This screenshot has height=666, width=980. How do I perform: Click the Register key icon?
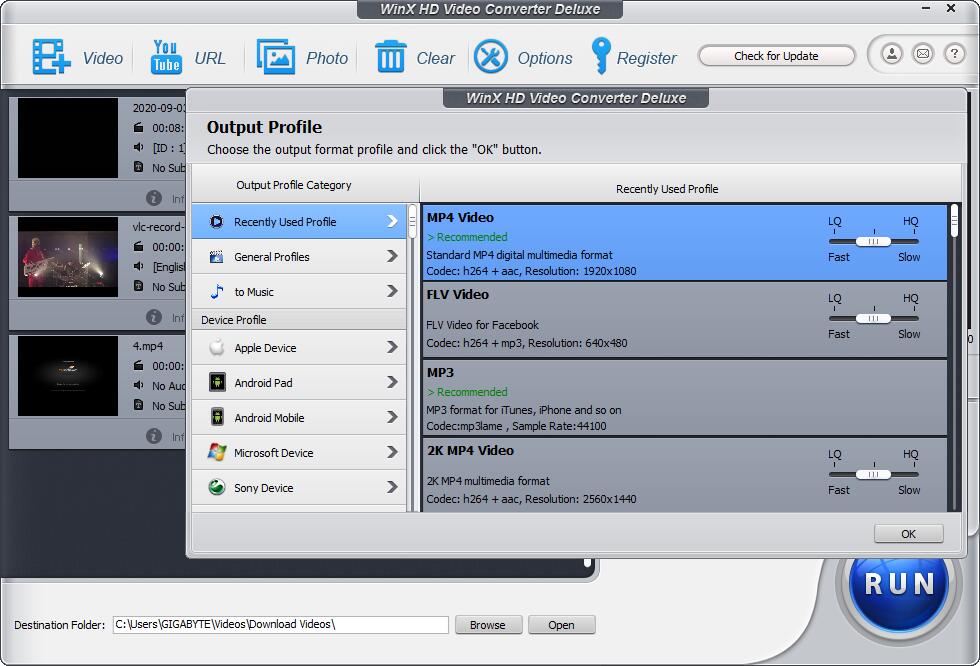(x=601, y=56)
